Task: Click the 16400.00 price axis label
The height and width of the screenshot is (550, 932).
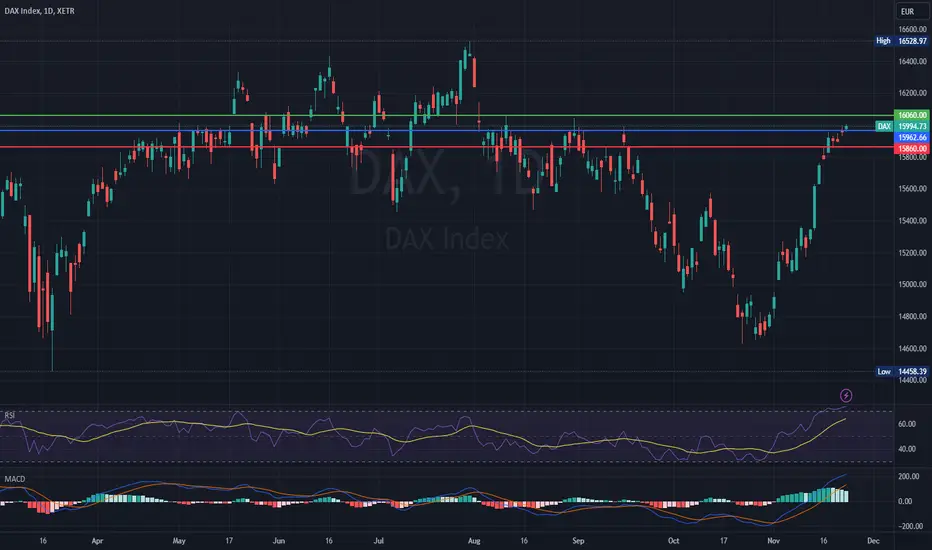Action: [912, 61]
